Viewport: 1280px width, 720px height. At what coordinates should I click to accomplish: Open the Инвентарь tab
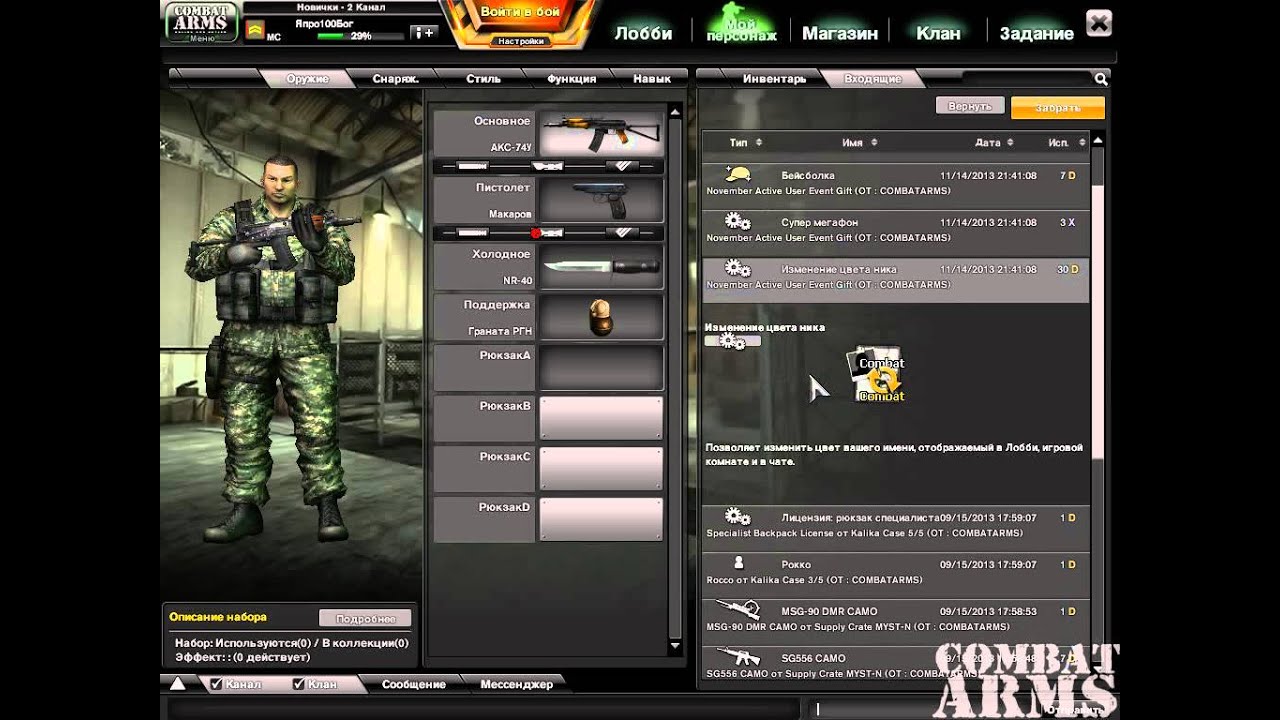[773, 78]
